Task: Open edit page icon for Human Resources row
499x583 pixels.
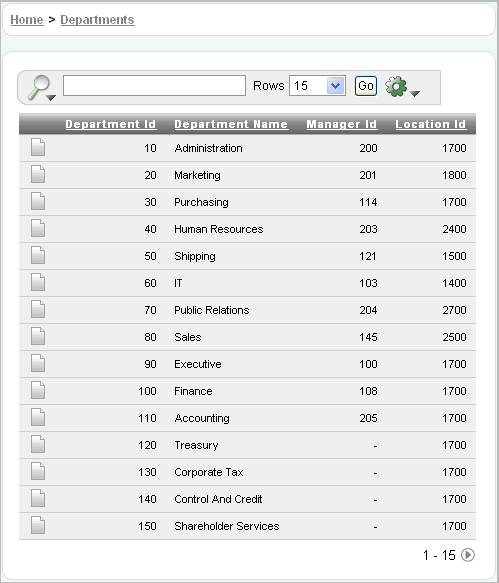Action: (x=38, y=228)
